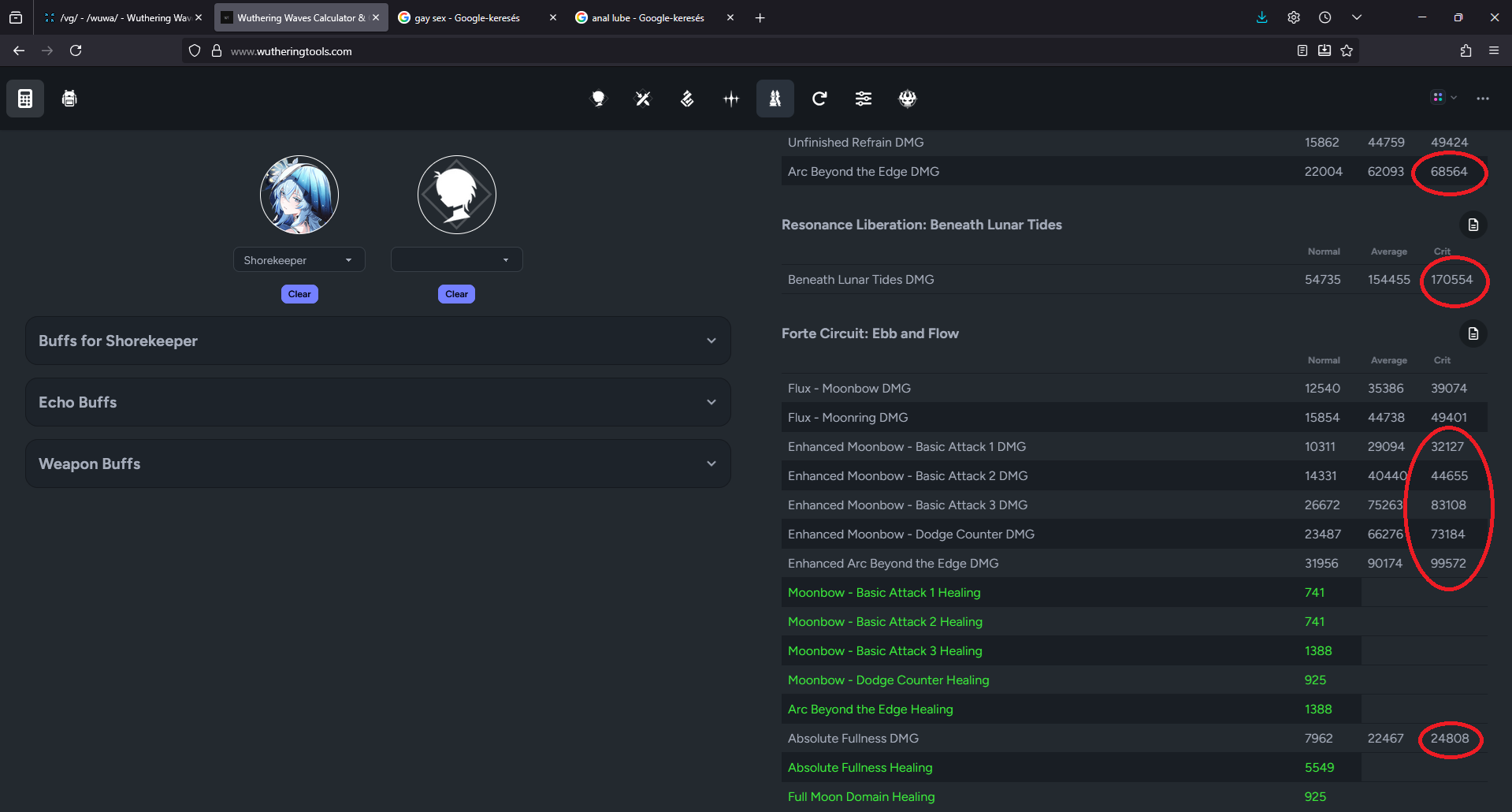Click the browser back arrow
Viewport: 1512px width, 812px height.
(x=19, y=50)
